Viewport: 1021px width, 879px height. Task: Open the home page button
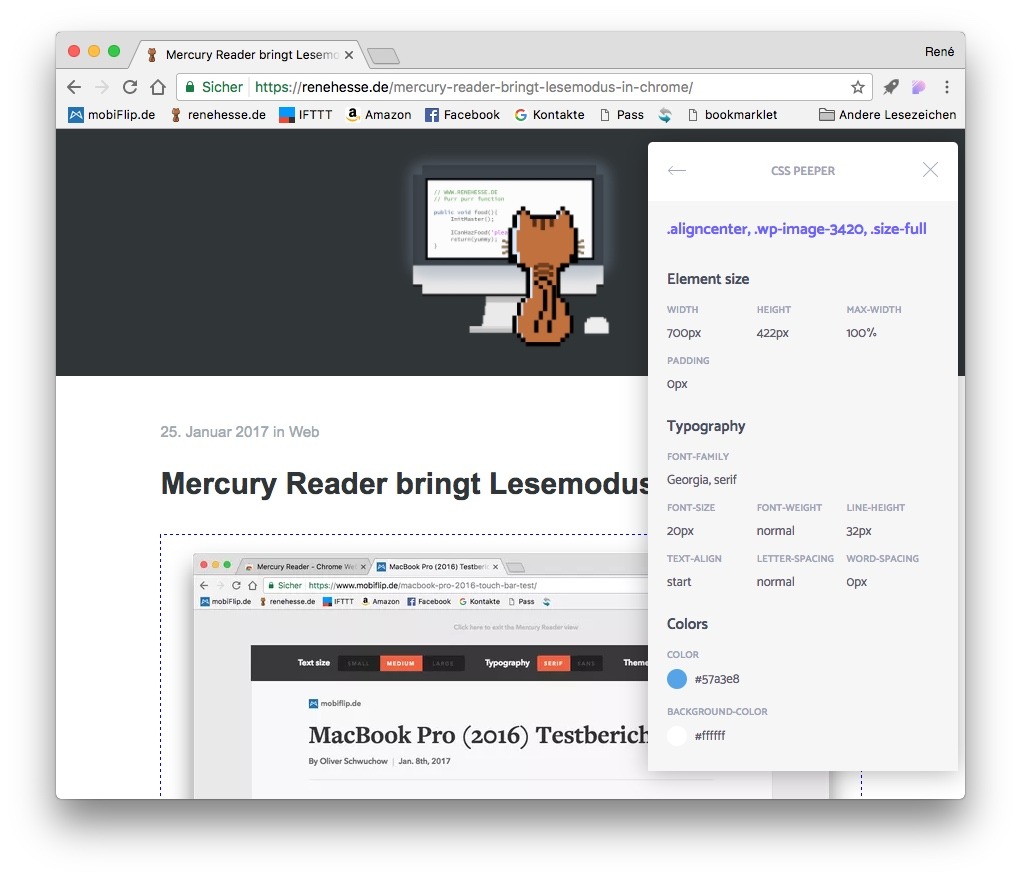coord(158,87)
